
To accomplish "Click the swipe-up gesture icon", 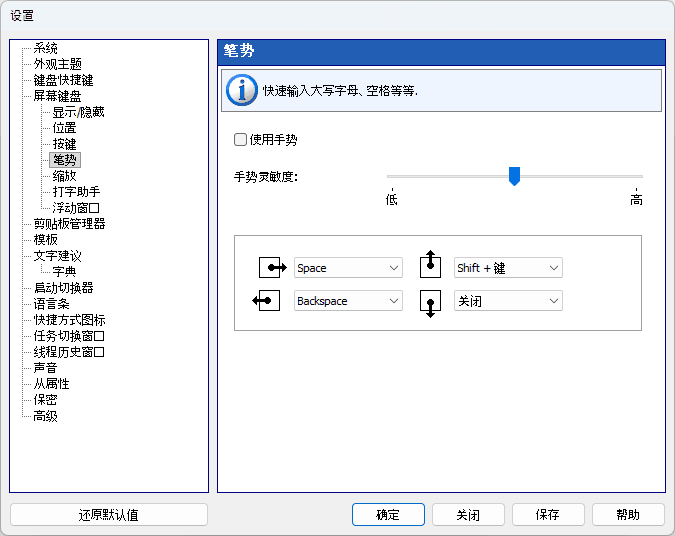I will coord(430,264).
